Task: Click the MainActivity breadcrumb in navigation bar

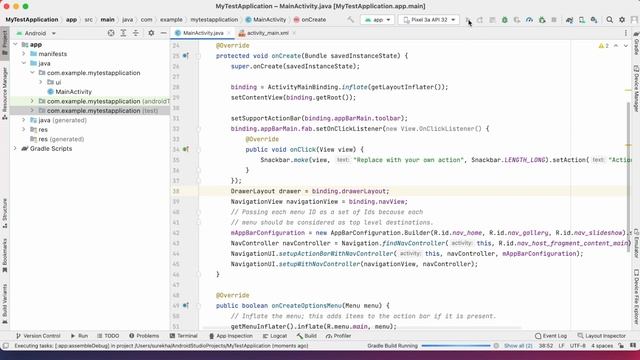Action: (x=266, y=20)
